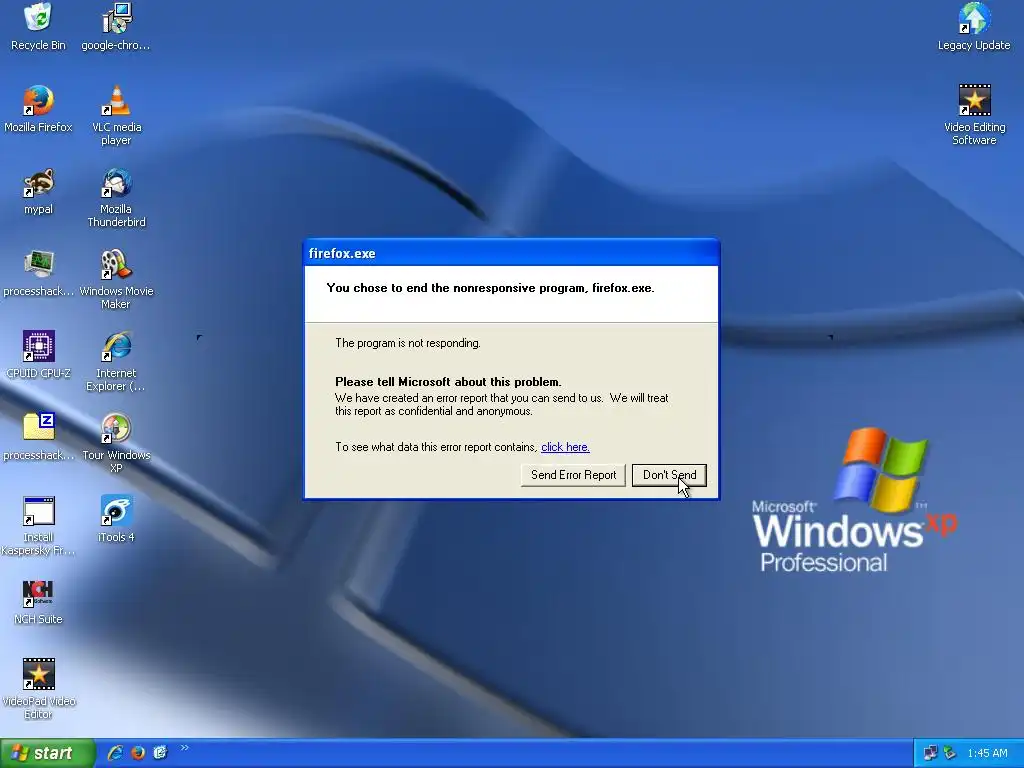Launch Firefox from Quick Launch bar
The image size is (1024, 768).
[138, 753]
